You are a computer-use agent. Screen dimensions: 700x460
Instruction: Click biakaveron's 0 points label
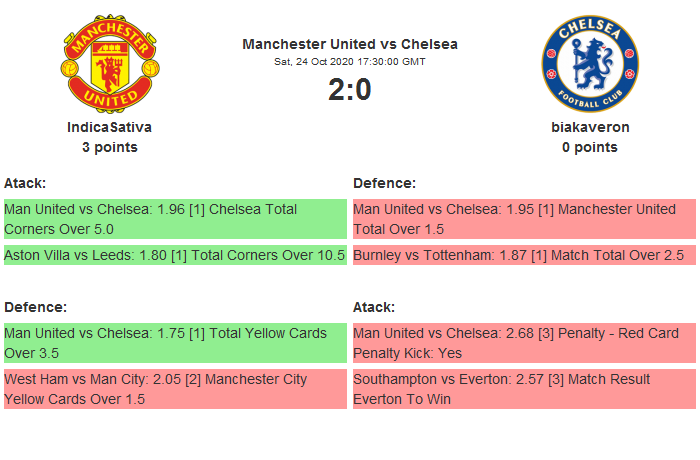(x=590, y=147)
